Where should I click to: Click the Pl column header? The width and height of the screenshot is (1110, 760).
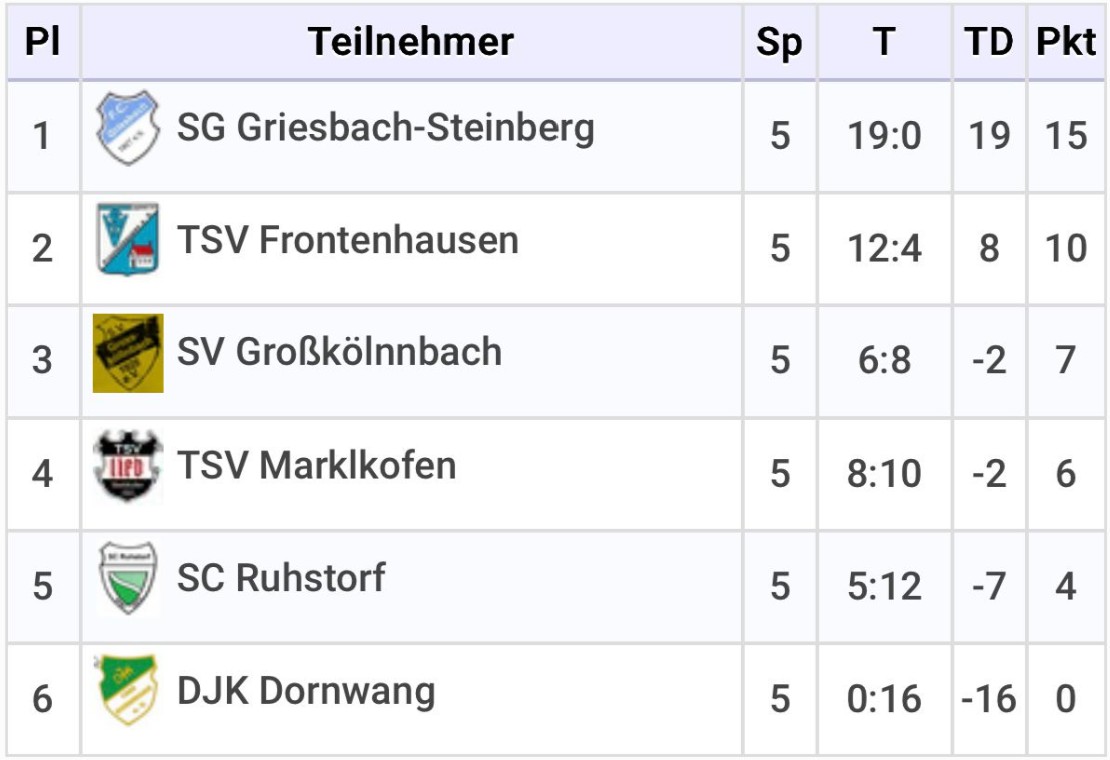click(x=42, y=42)
